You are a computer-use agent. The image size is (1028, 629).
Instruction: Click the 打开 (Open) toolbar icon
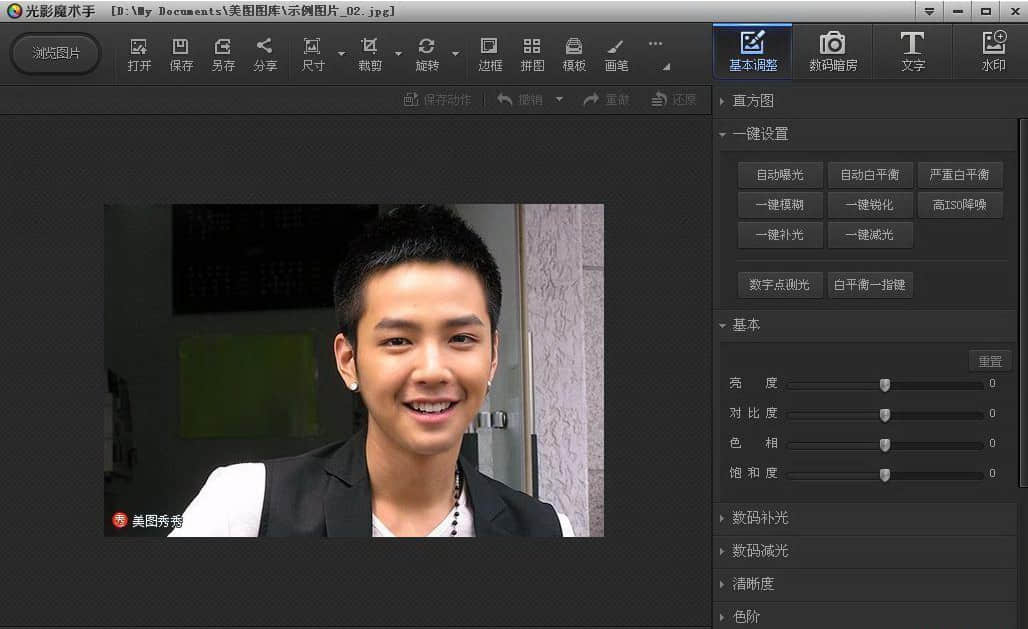[x=139, y=54]
